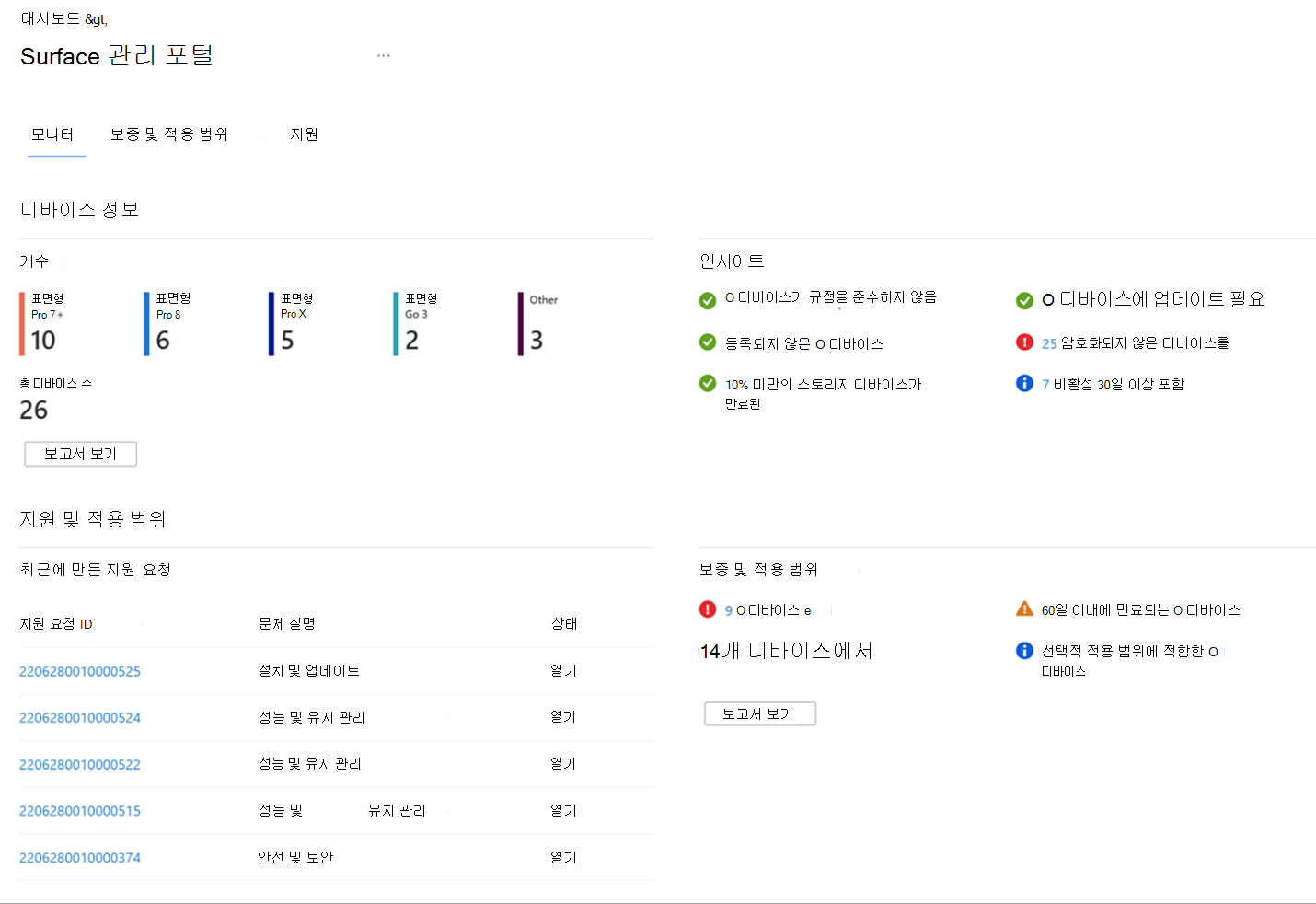The width and height of the screenshot is (1316, 904).
Task: Click red alert icon beside 9 devices warranty
Action: point(708,609)
